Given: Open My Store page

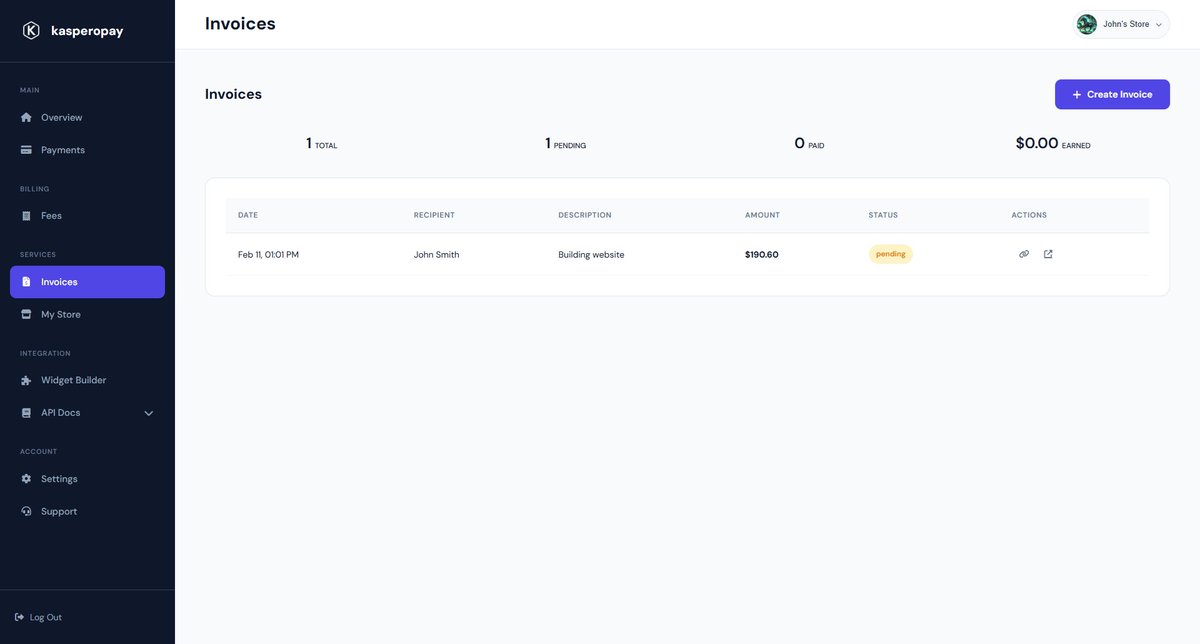Looking at the screenshot, I should click(x=87, y=314).
